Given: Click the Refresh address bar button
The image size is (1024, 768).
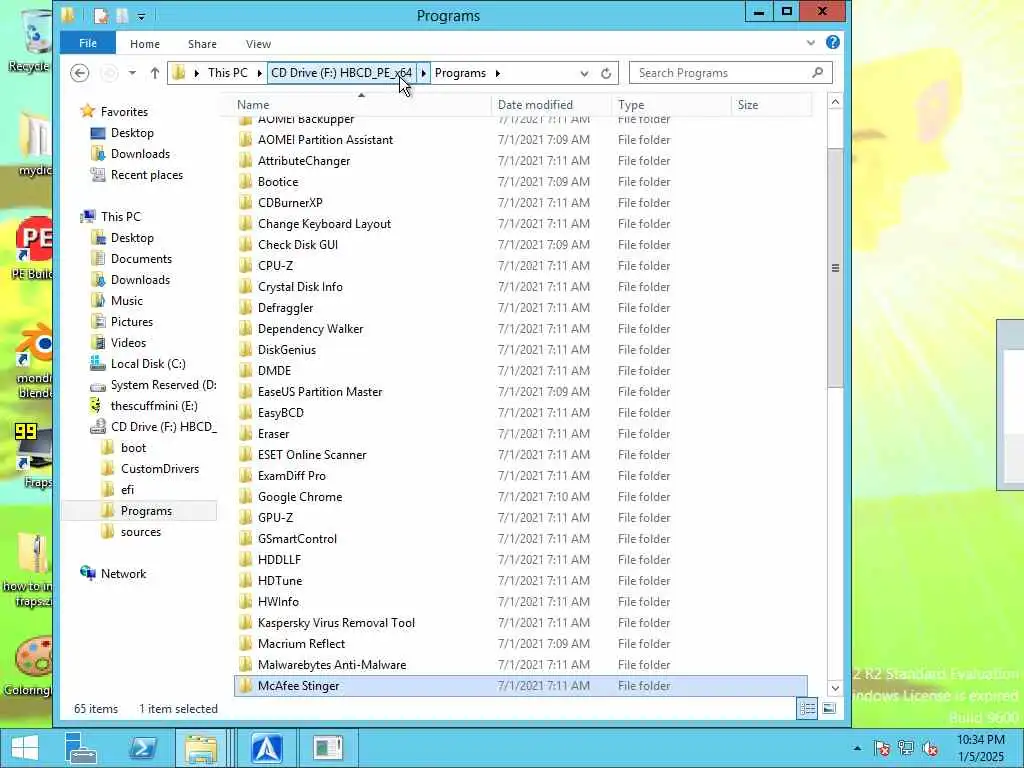Looking at the screenshot, I should [x=606, y=73].
